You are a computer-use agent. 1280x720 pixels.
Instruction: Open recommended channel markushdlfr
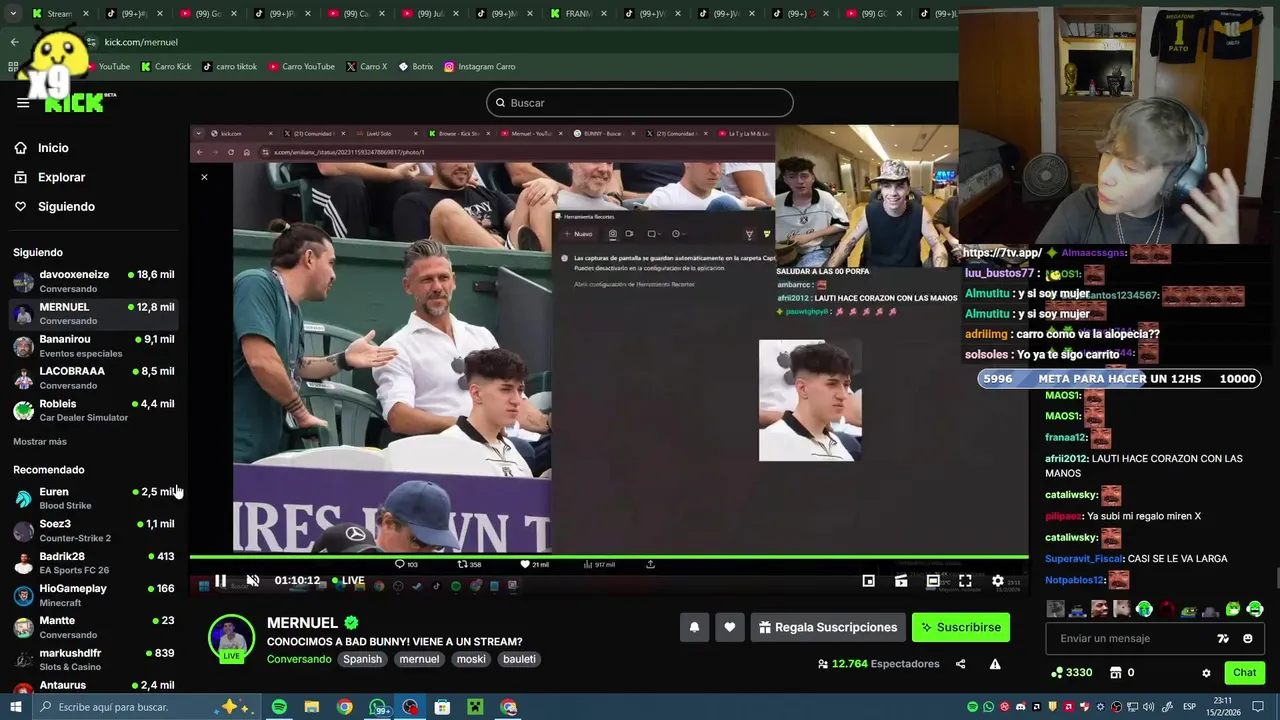point(94,660)
